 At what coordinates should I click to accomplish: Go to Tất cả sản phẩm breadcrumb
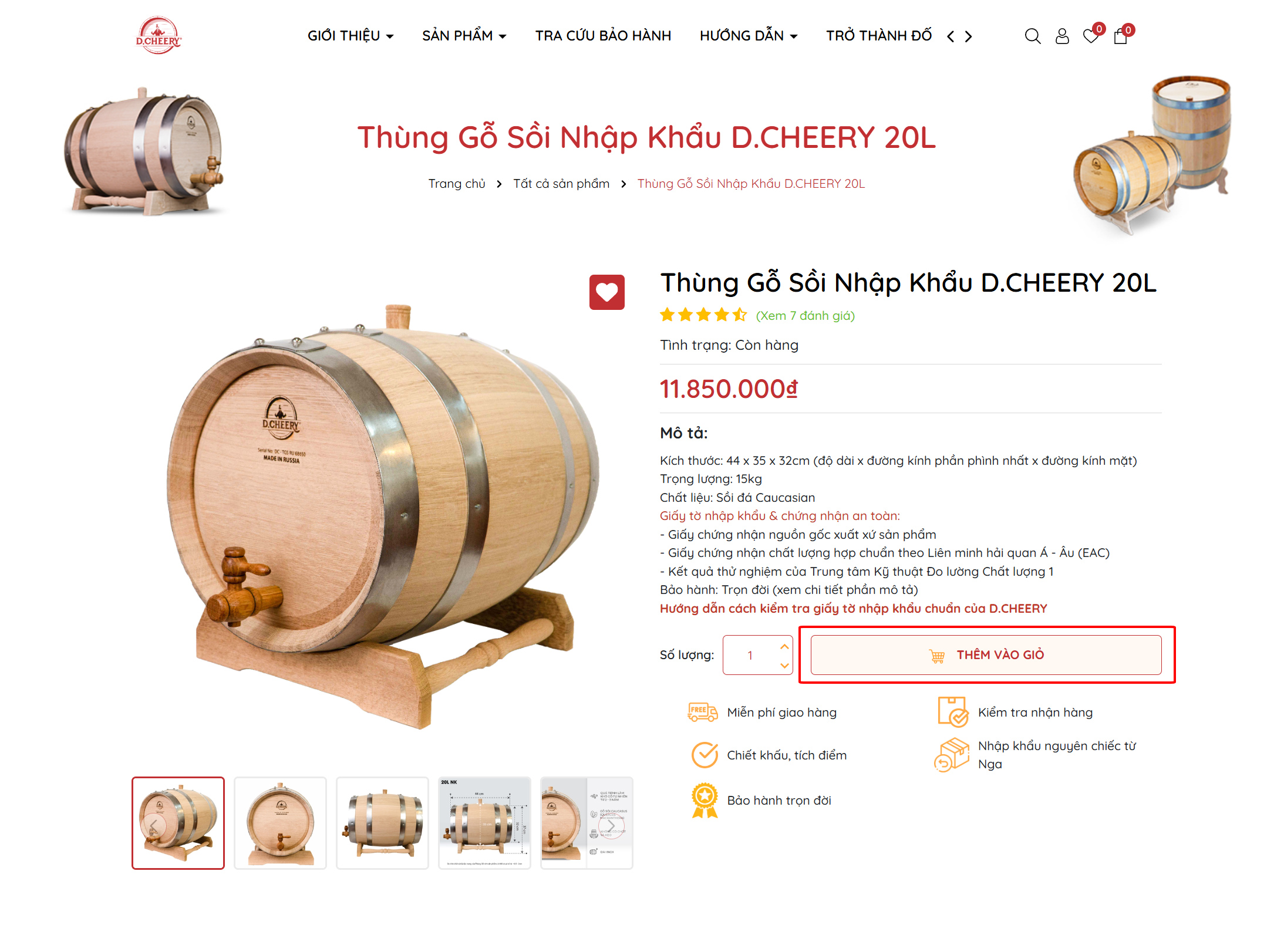tap(561, 184)
